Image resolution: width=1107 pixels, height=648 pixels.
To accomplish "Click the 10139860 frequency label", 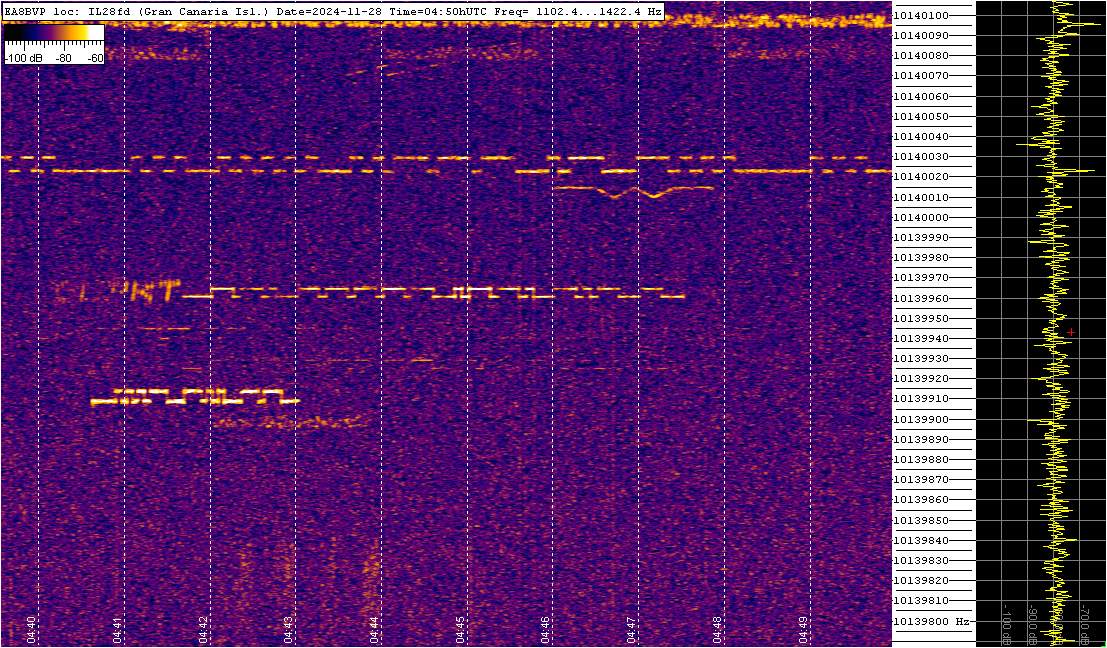I will 921,500.
